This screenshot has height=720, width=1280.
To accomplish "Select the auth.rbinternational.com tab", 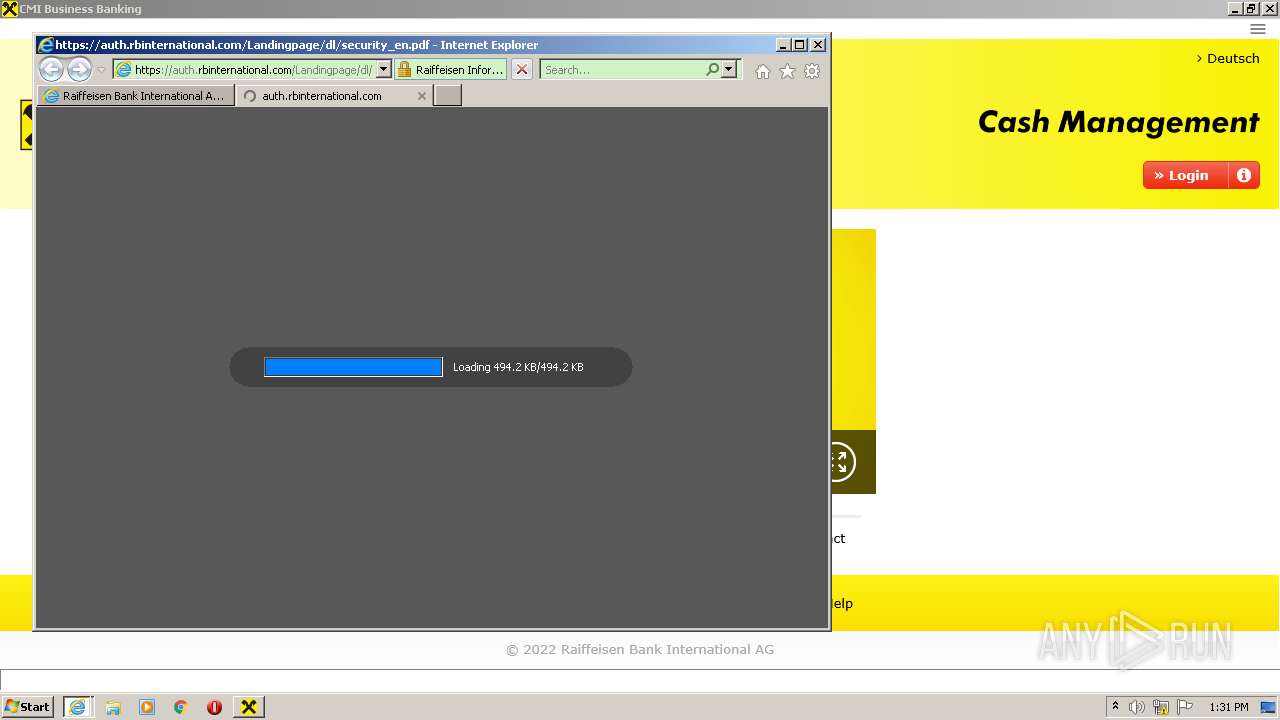I will click(x=322, y=96).
